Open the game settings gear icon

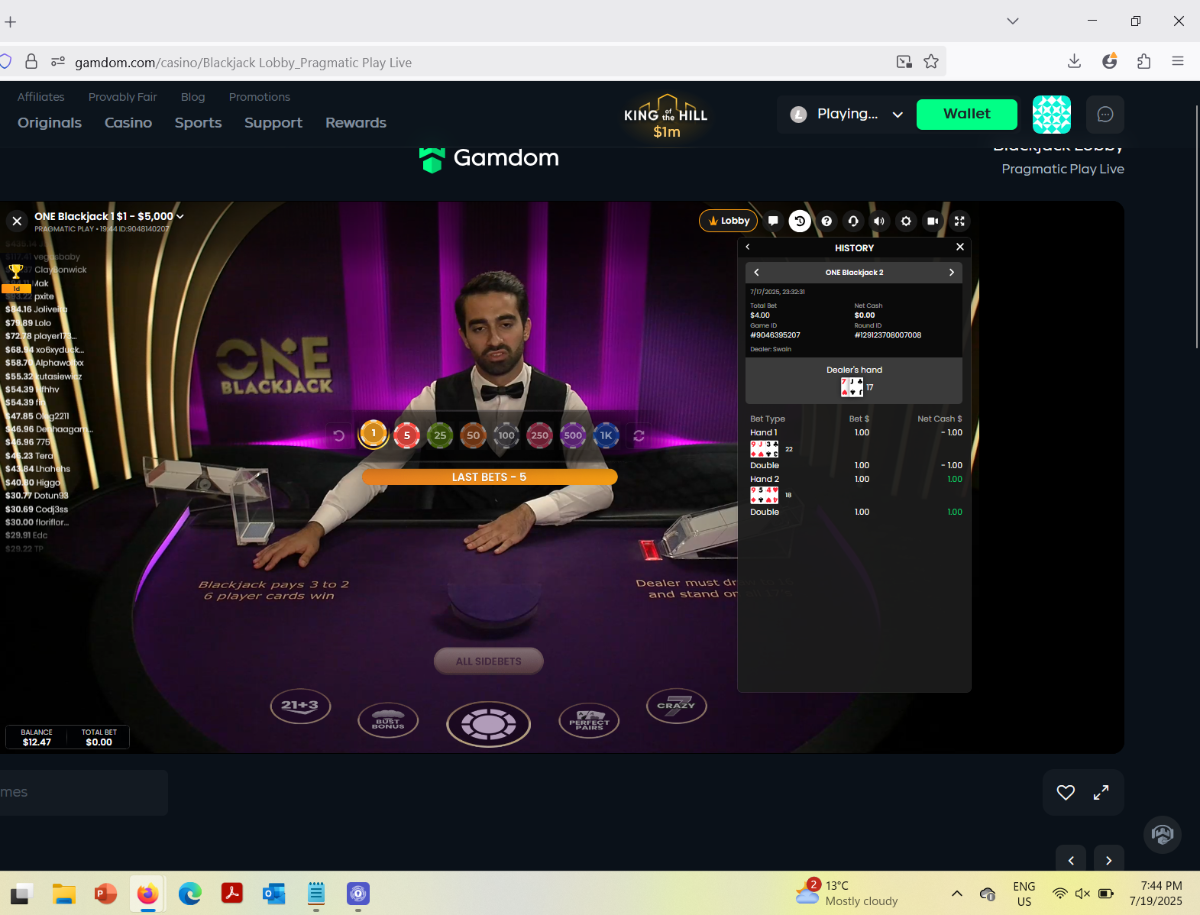tap(906, 221)
